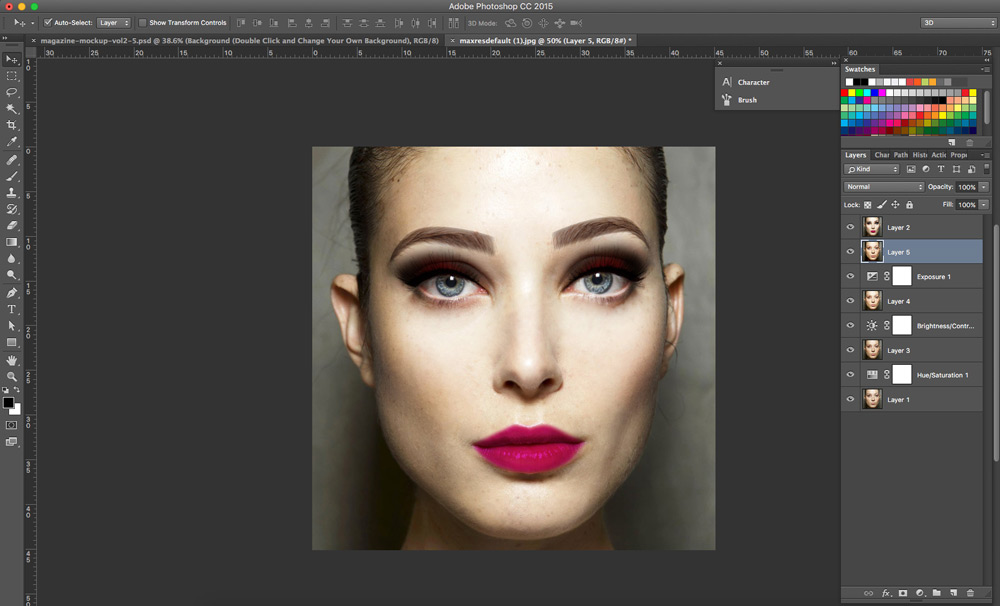Hide Layer 2 with its eye icon
1000x606 pixels.
[850, 227]
